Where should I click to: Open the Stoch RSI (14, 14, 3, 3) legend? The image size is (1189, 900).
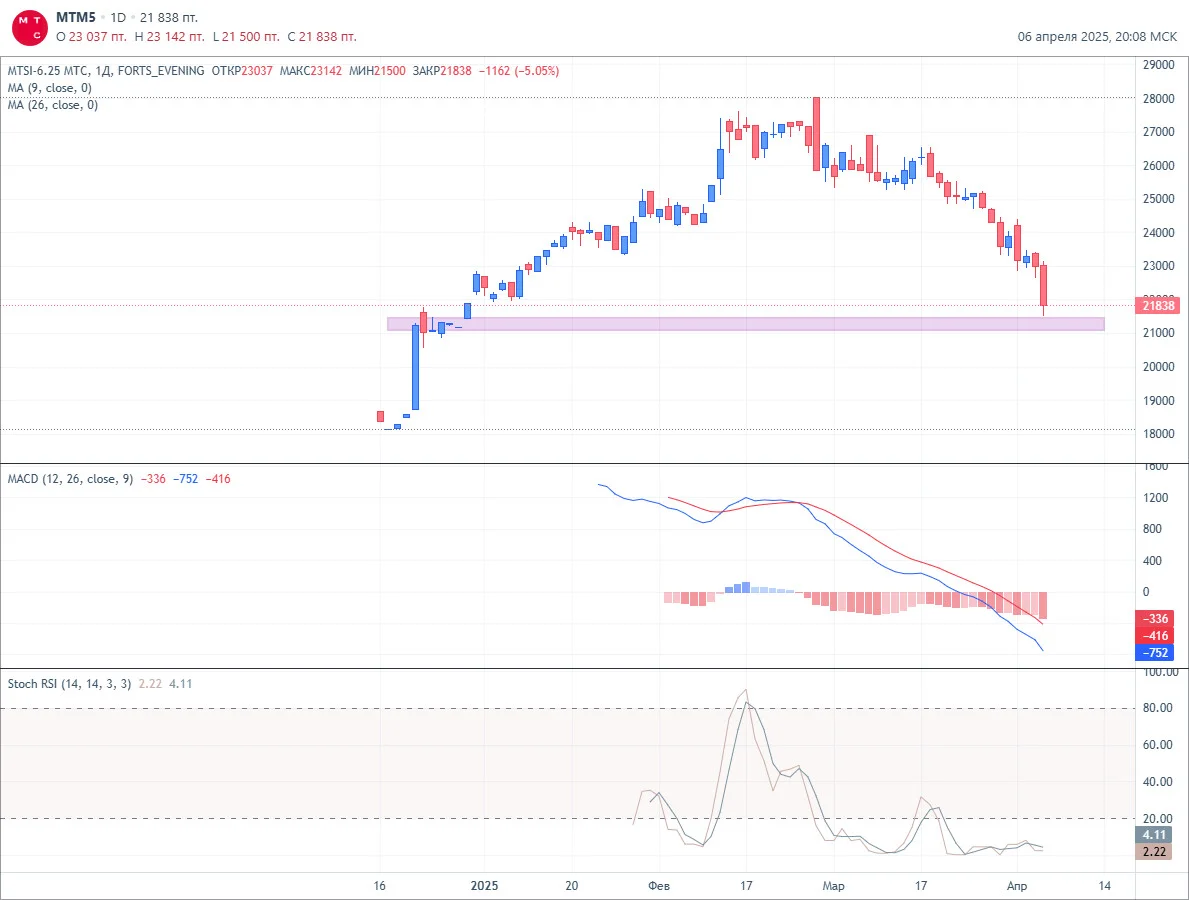69,684
